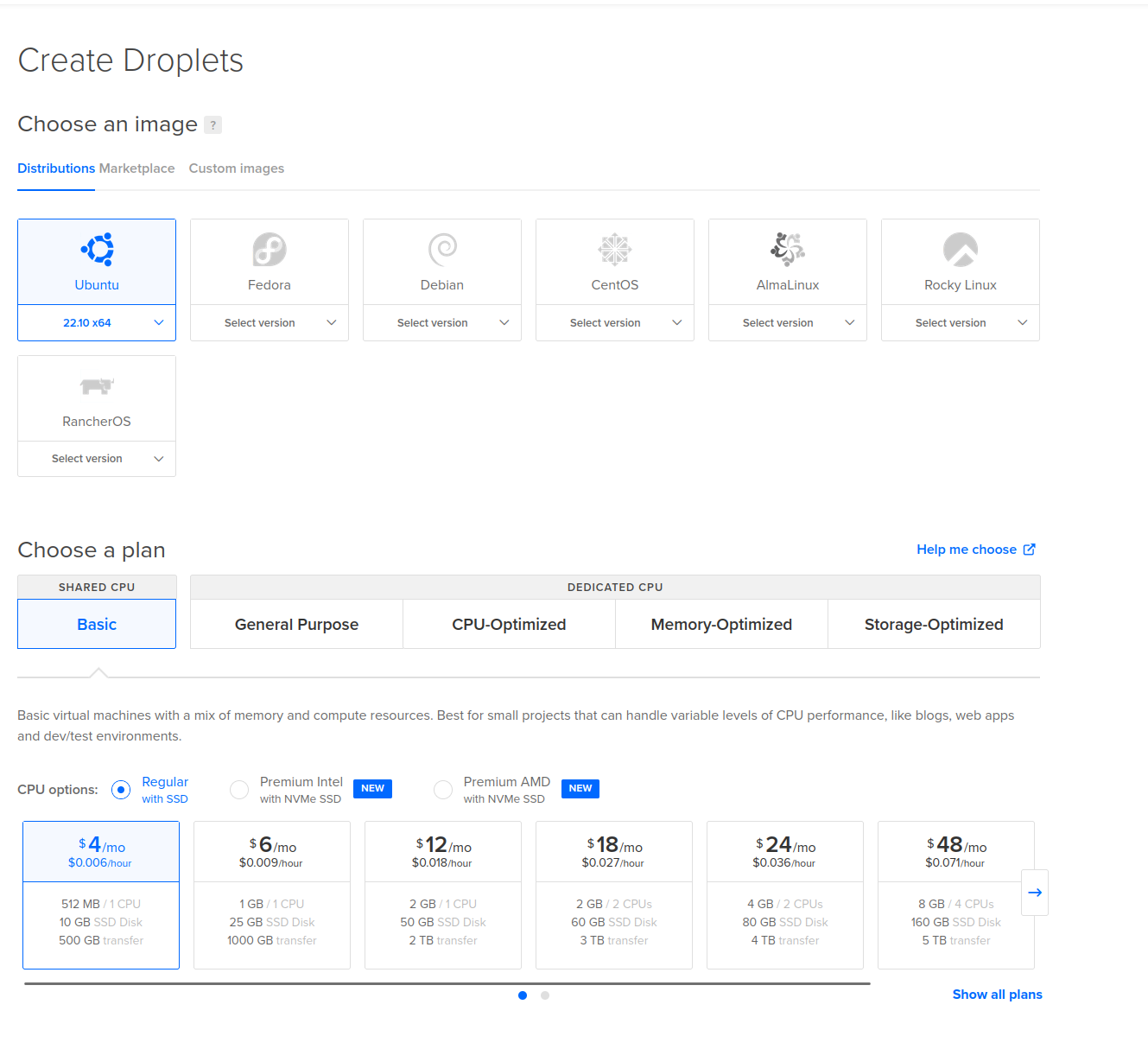Pick the Debian swirl icon

click(x=442, y=250)
